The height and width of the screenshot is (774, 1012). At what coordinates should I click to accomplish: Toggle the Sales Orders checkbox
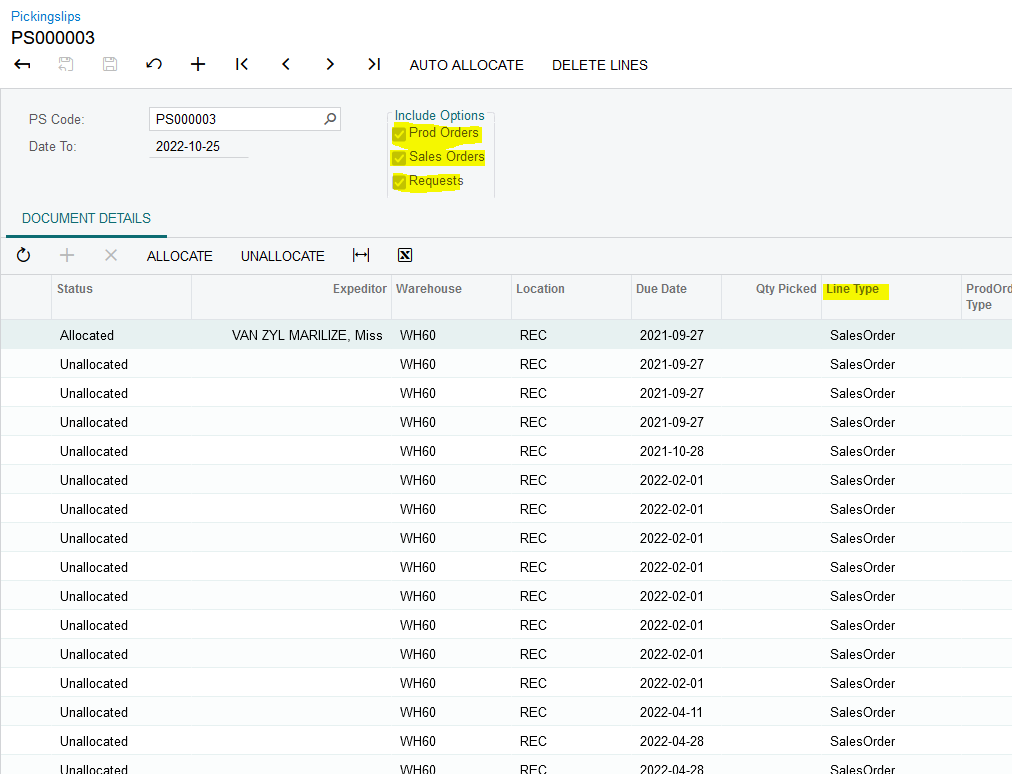(400, 158)
